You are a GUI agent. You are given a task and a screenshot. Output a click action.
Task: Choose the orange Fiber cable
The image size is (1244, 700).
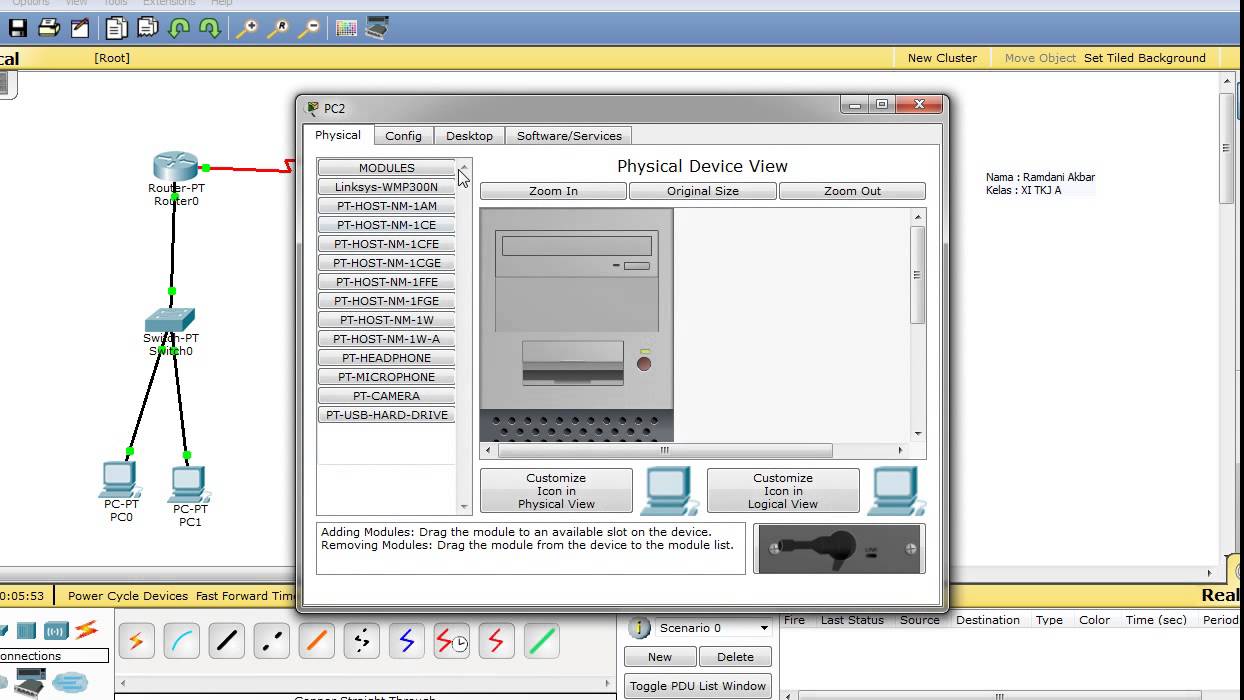(x=316, y=641)
